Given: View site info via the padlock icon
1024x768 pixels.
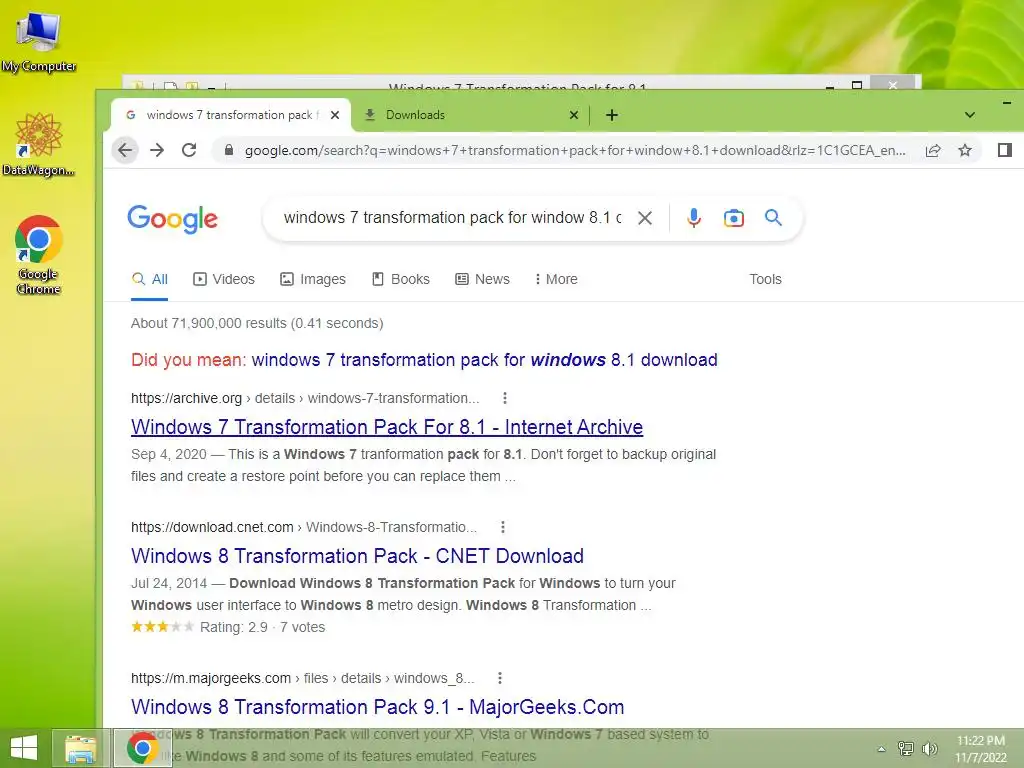Looking at the screenshot, I should click(x=229, y=150).
